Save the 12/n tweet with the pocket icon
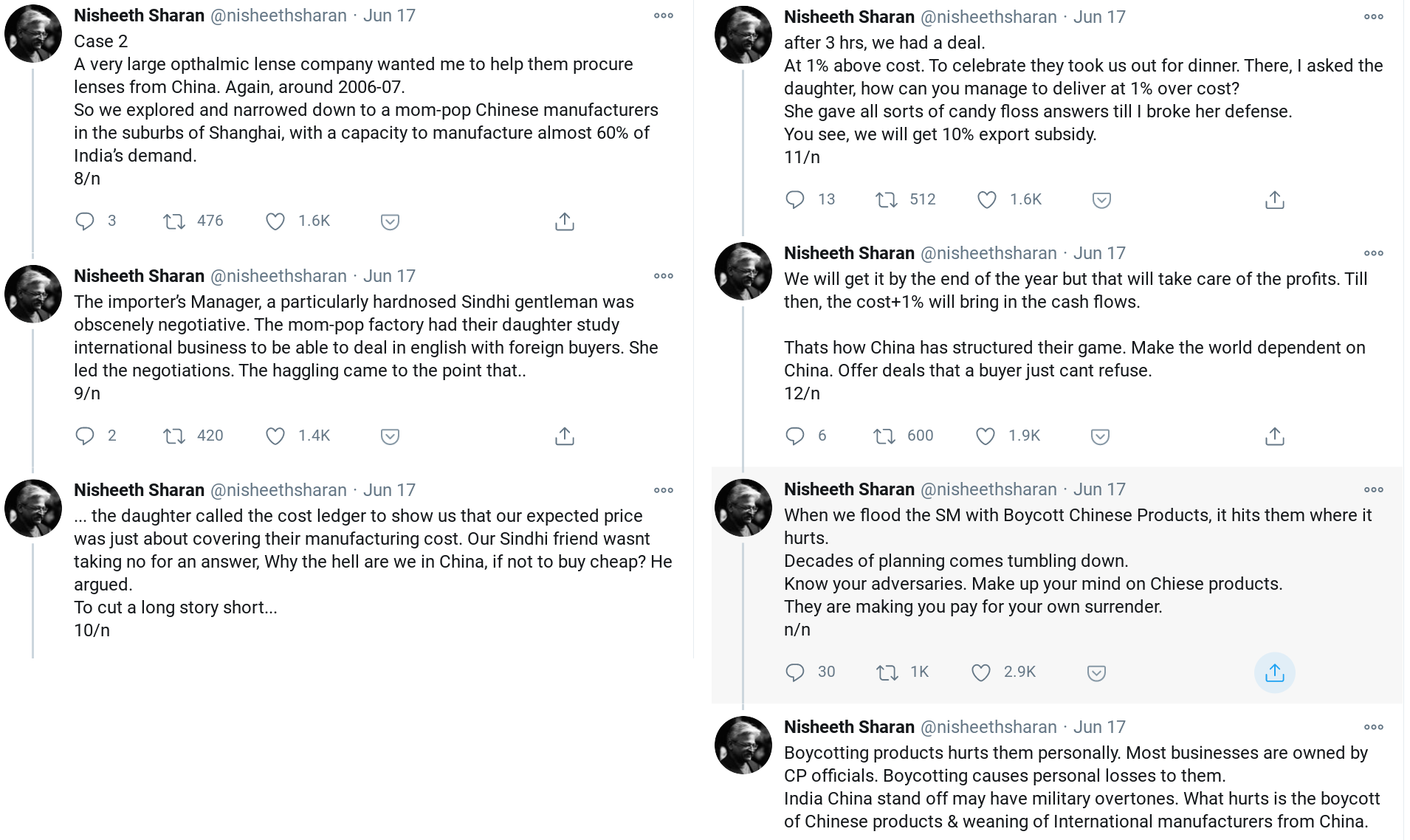This screenshot has width=1410, height=840. 1100,436
